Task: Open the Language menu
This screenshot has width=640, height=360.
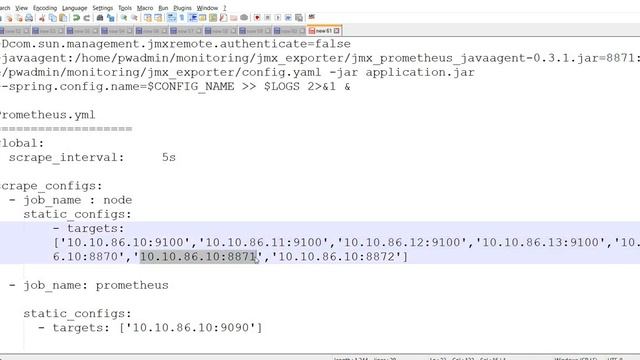Action: coord(74,8)
